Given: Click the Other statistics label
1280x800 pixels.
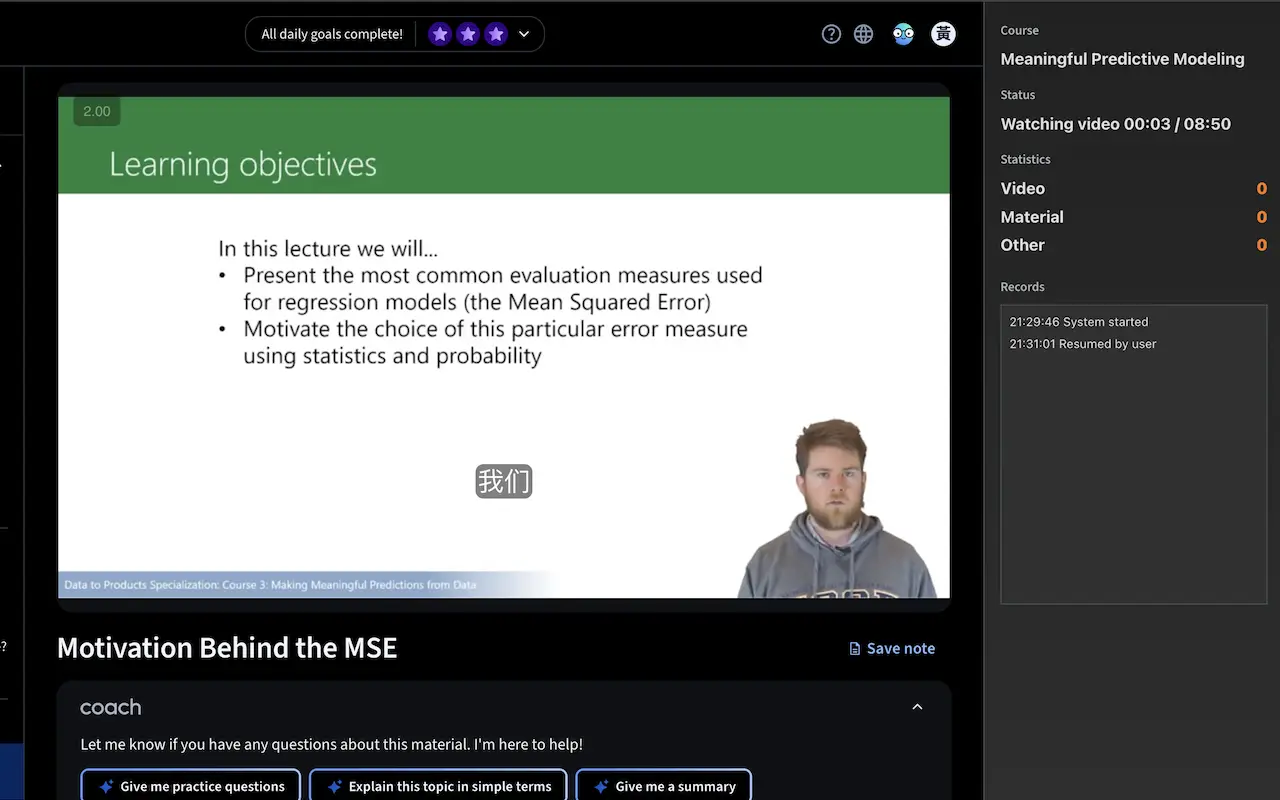Looking at the screenshot, I should (x=1023, y=245).
